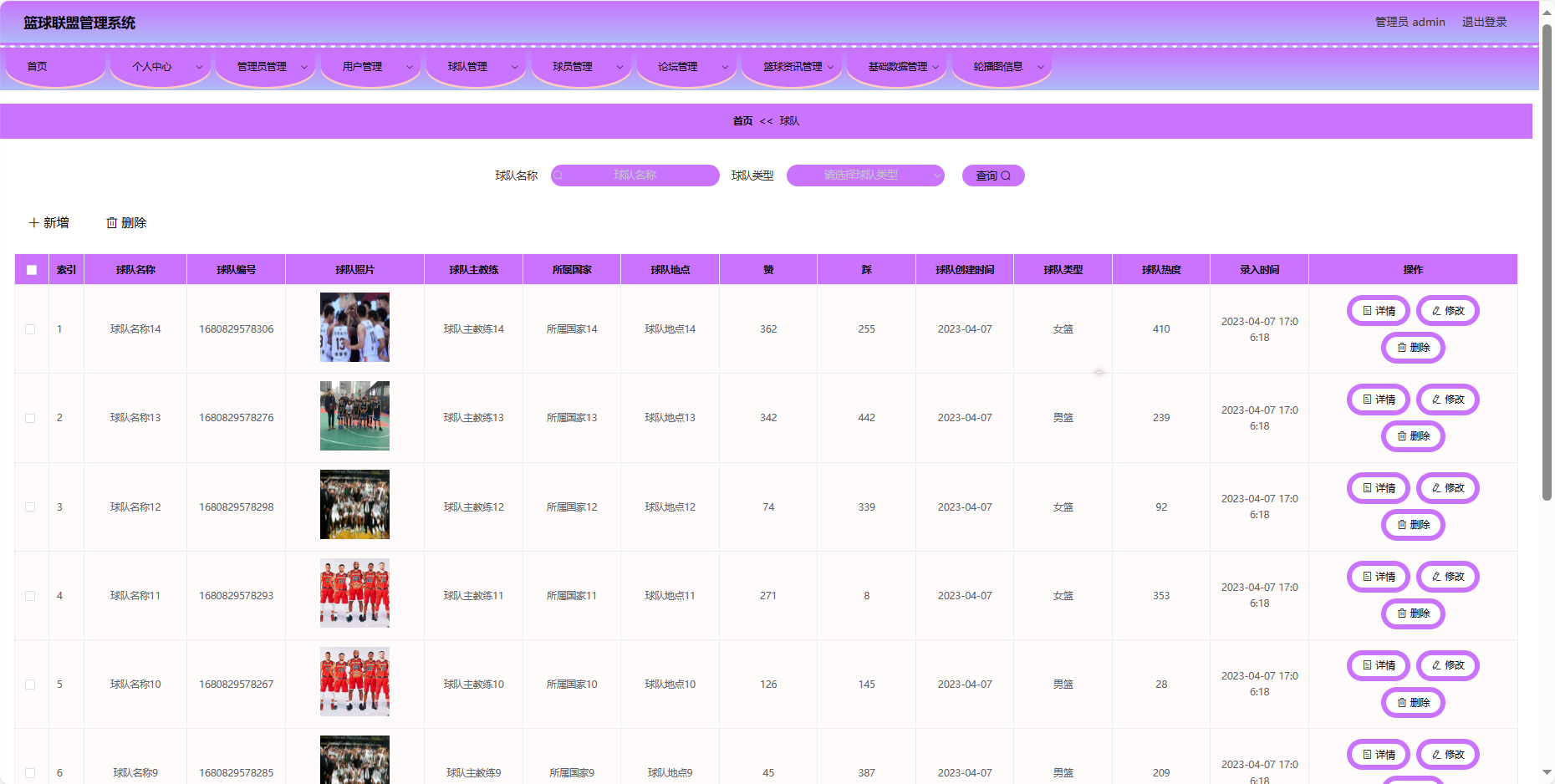
Task: Open 详情 for row 球队名称12
Action: pos(1378,488)
